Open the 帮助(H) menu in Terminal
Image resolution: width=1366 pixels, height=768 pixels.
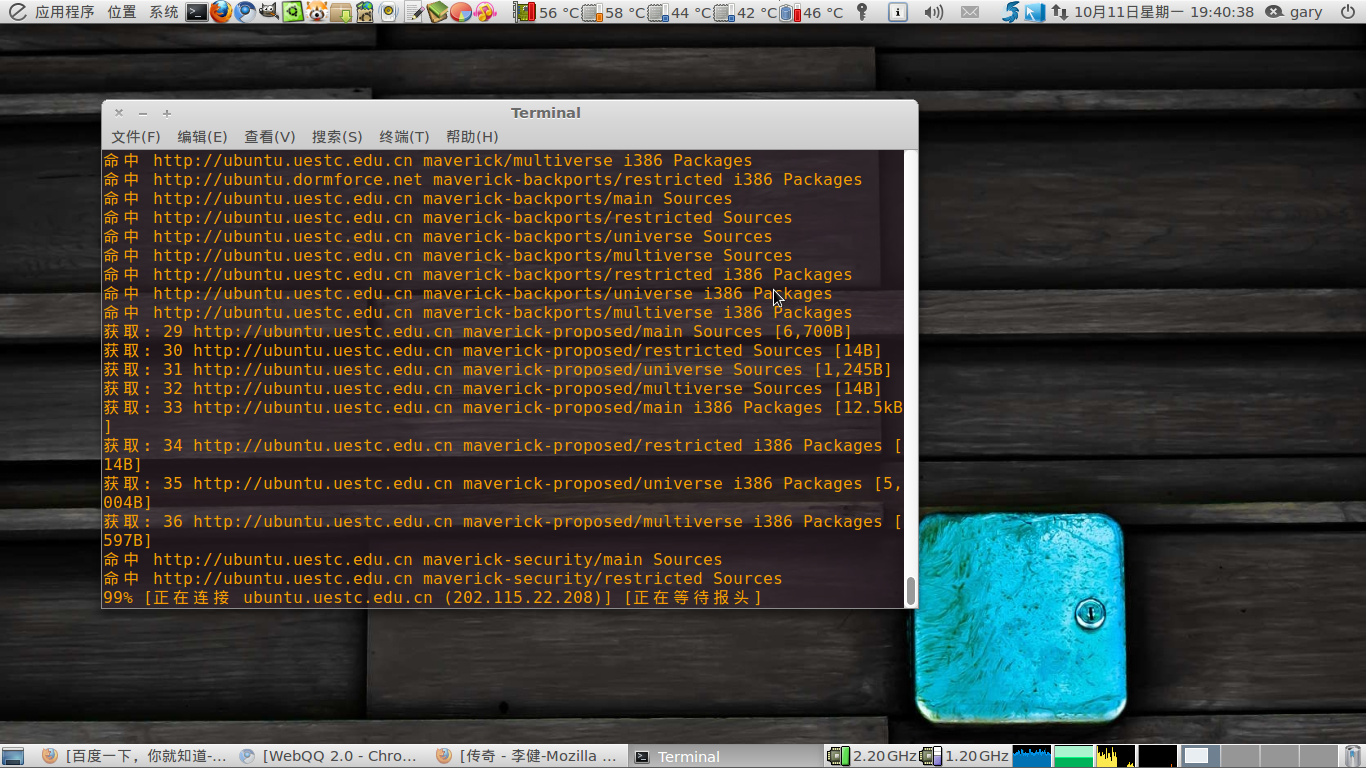coord(472,137)
